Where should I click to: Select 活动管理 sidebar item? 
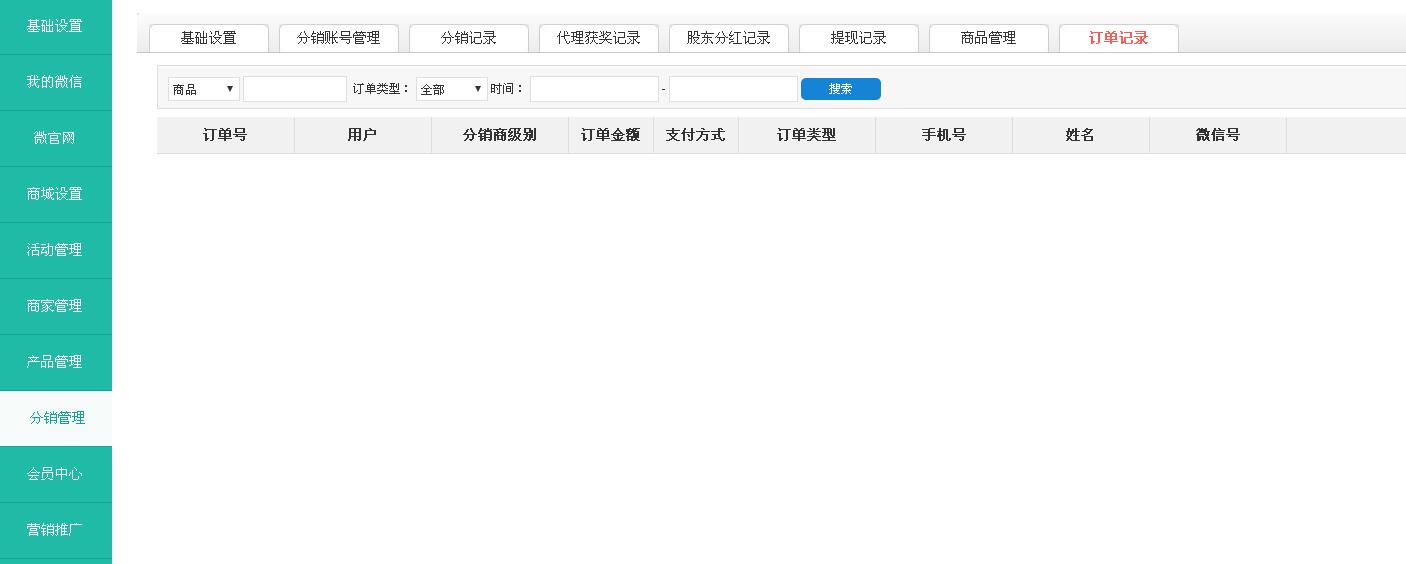coord(55,250)
